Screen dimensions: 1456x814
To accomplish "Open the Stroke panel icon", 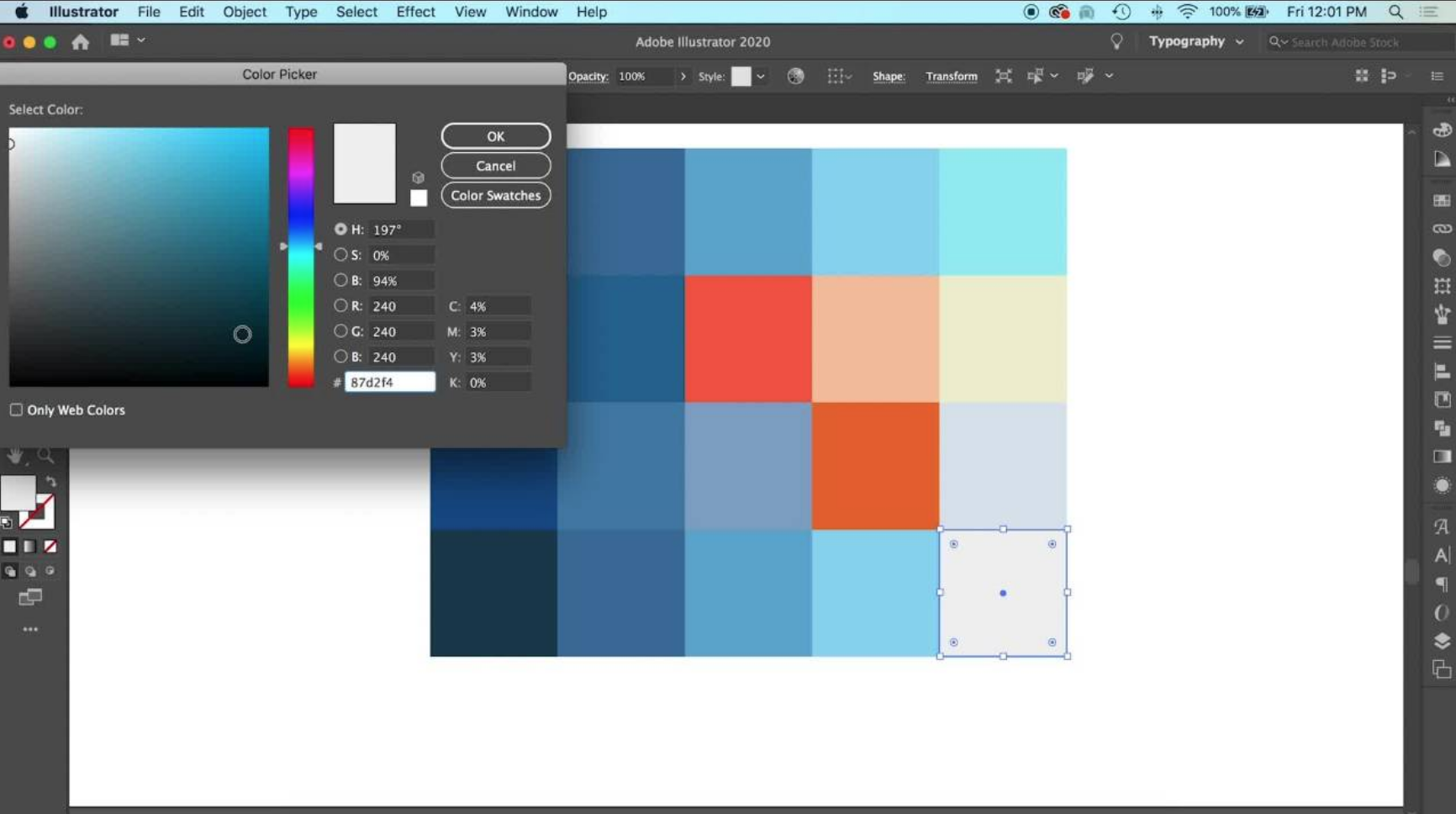I will click(1442, 343).
